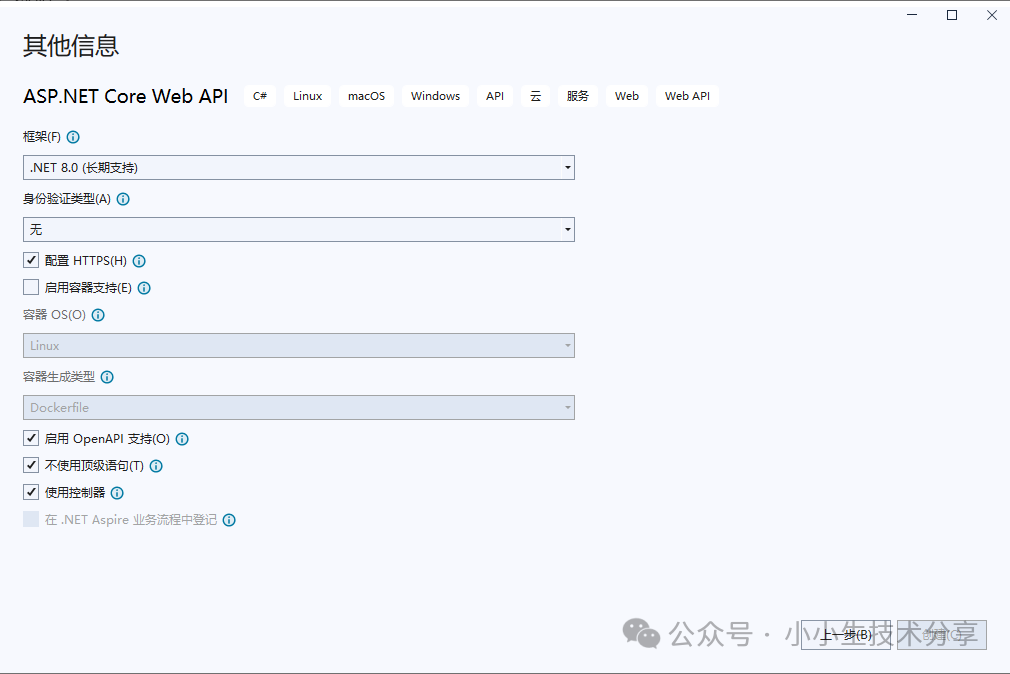Viewport: 1010px width, 674px height.
Task: Open the 框架 .NET 8.0 dropdown
Action: 298,168
